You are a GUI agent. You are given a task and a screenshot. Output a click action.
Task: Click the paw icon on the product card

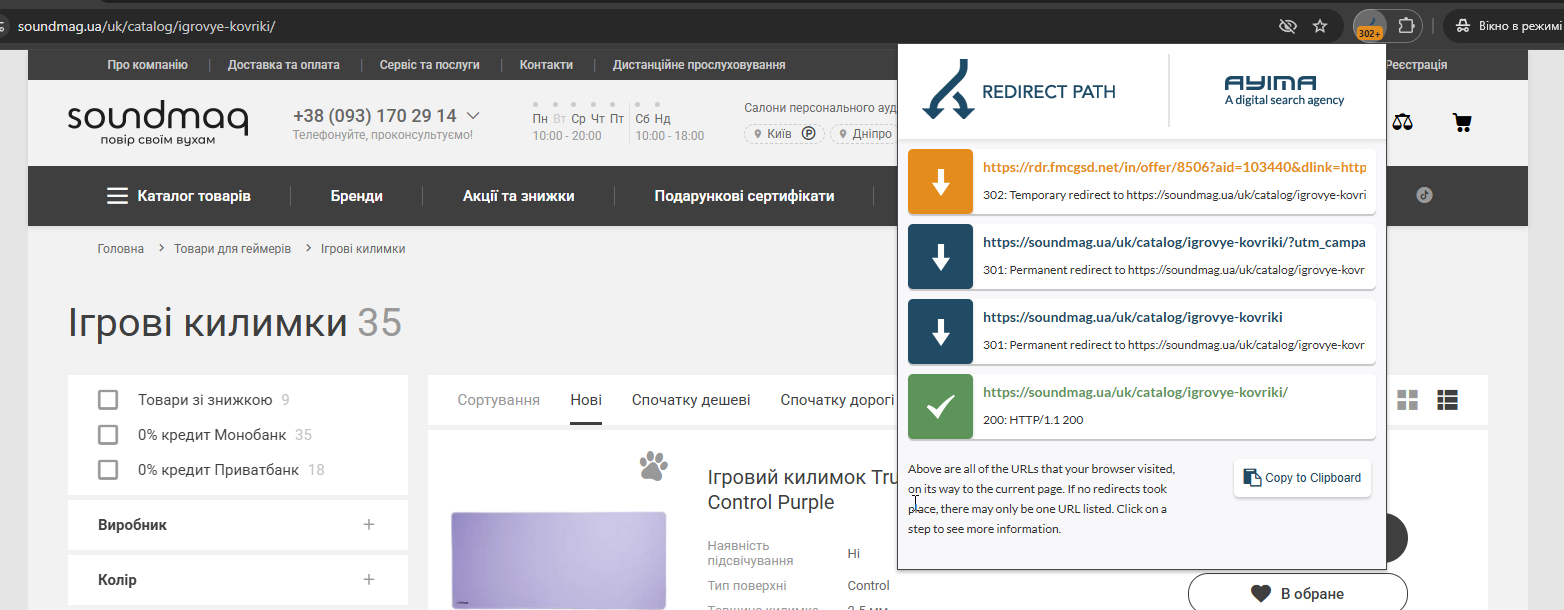[x=653, y=466]
